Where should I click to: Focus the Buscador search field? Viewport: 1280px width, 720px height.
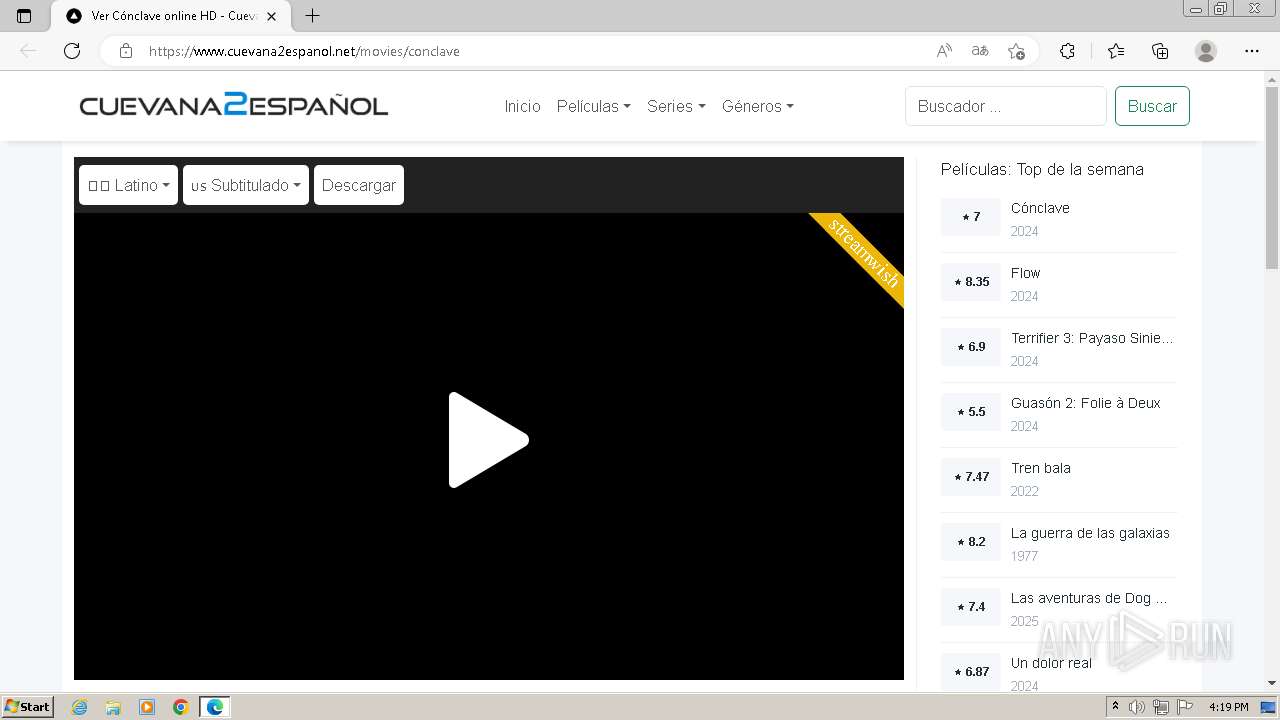[1005, 106]
